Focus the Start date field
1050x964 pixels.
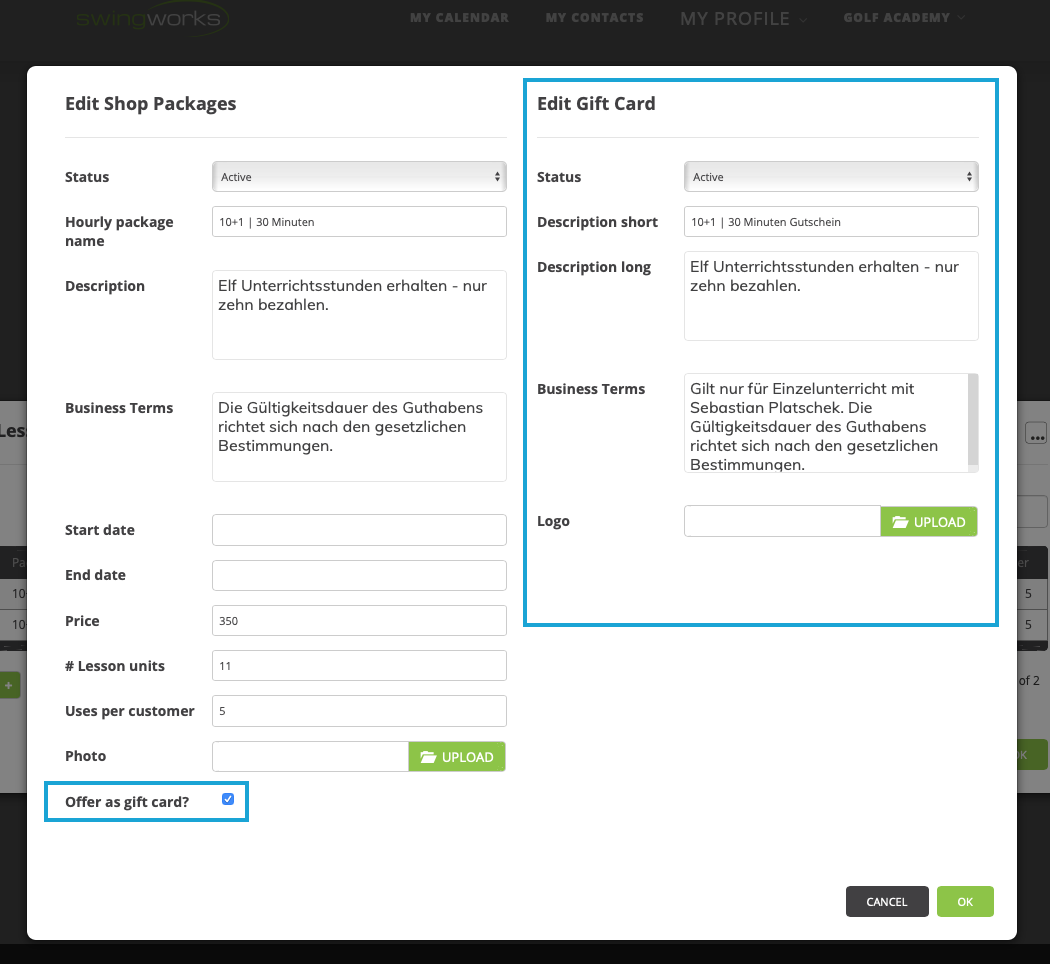point(359,530)
